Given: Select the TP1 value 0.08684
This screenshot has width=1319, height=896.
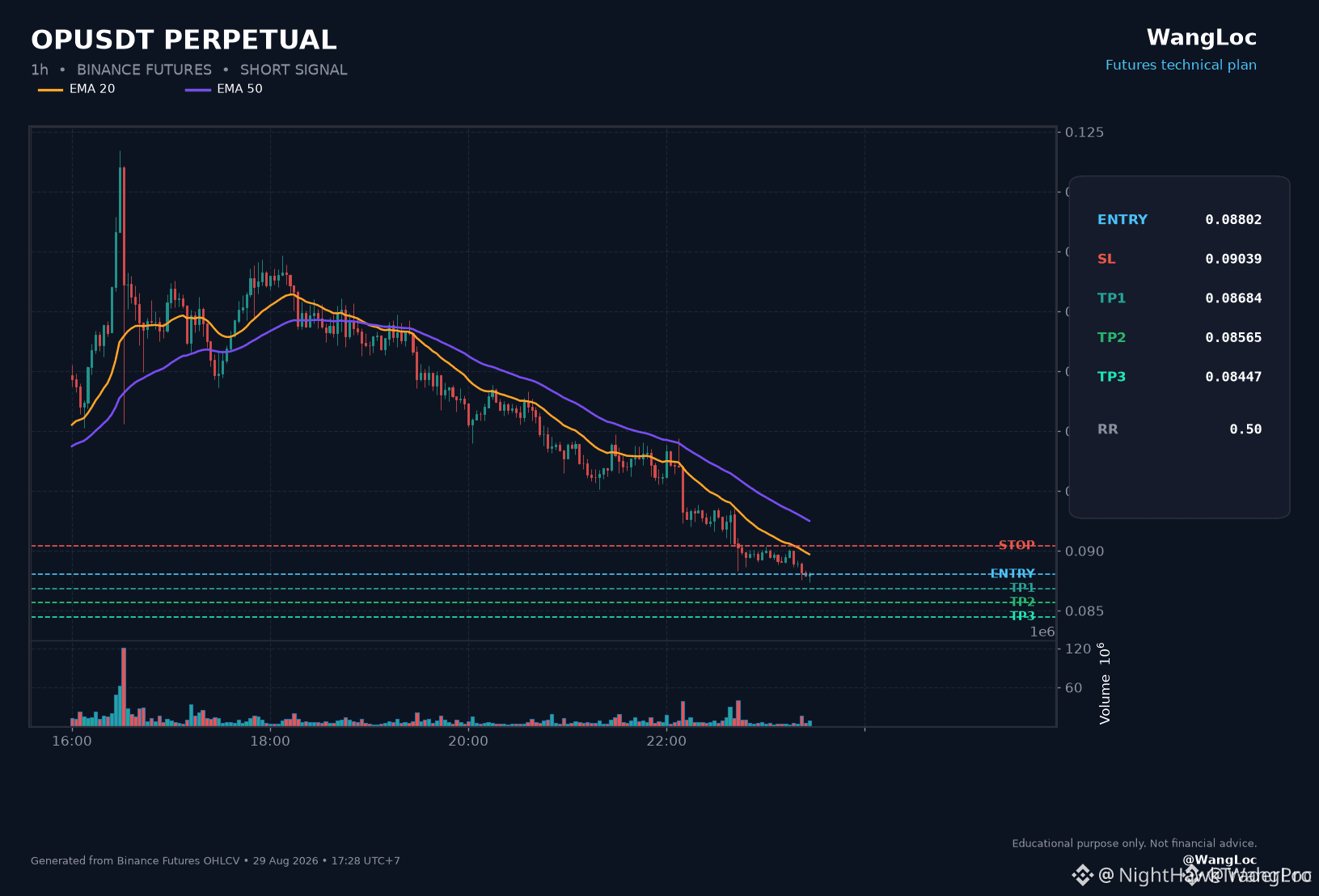Looking at the screenshot, I should [x=1233, y=298].
